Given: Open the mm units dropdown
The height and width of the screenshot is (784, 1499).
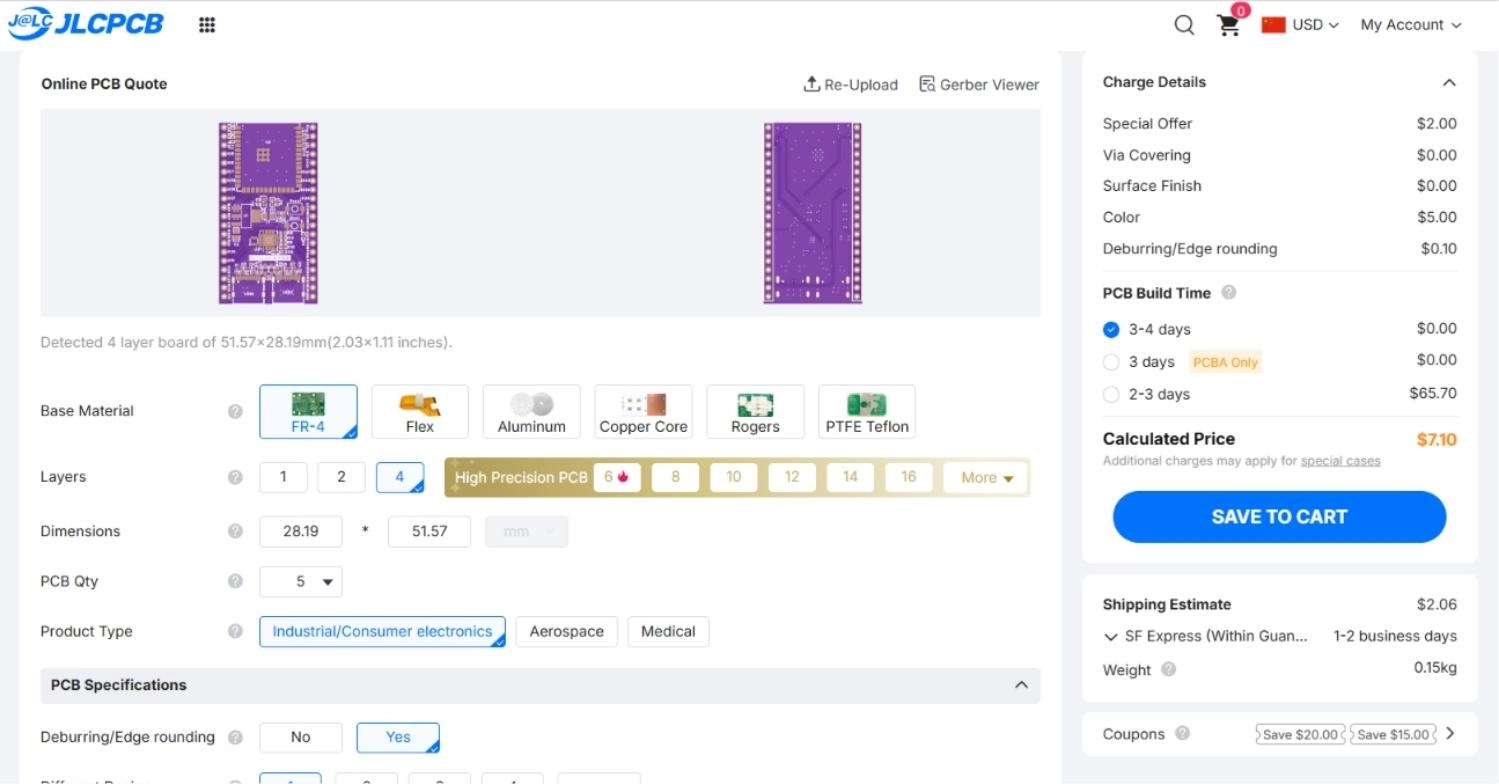Looking at the screenshot, I should pyautogui.click(x=527, y=532).
